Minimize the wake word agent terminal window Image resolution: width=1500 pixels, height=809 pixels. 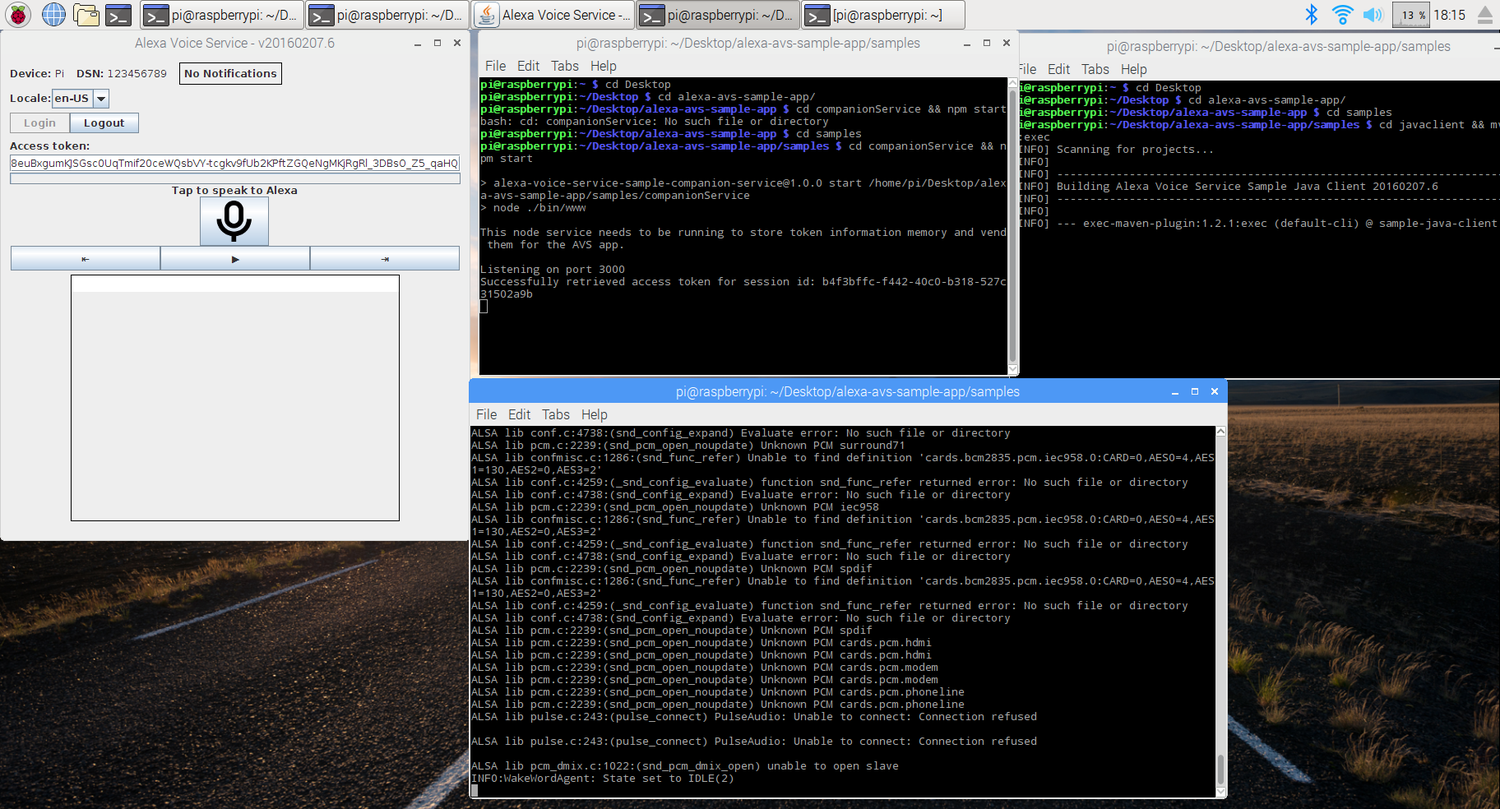point(1174,391)
